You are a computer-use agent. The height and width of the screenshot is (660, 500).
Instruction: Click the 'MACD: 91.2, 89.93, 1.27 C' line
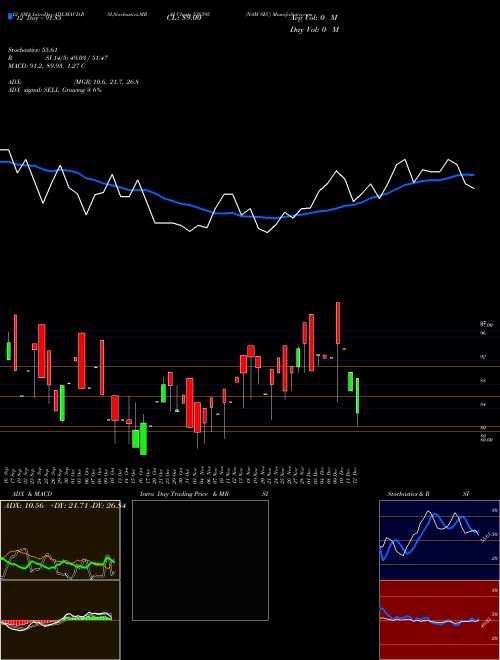coord(47,66)
